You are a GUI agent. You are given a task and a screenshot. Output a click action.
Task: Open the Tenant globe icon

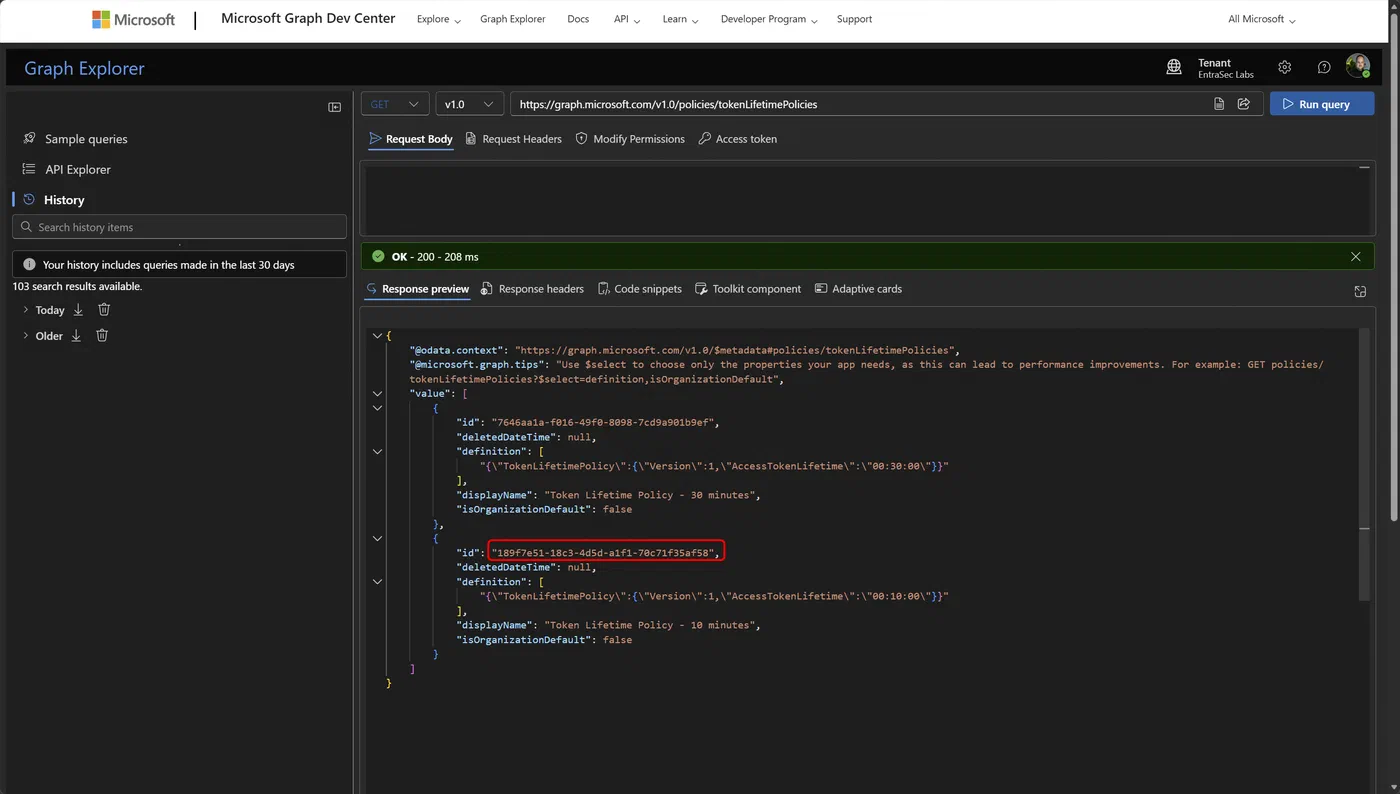(1174, 67)
